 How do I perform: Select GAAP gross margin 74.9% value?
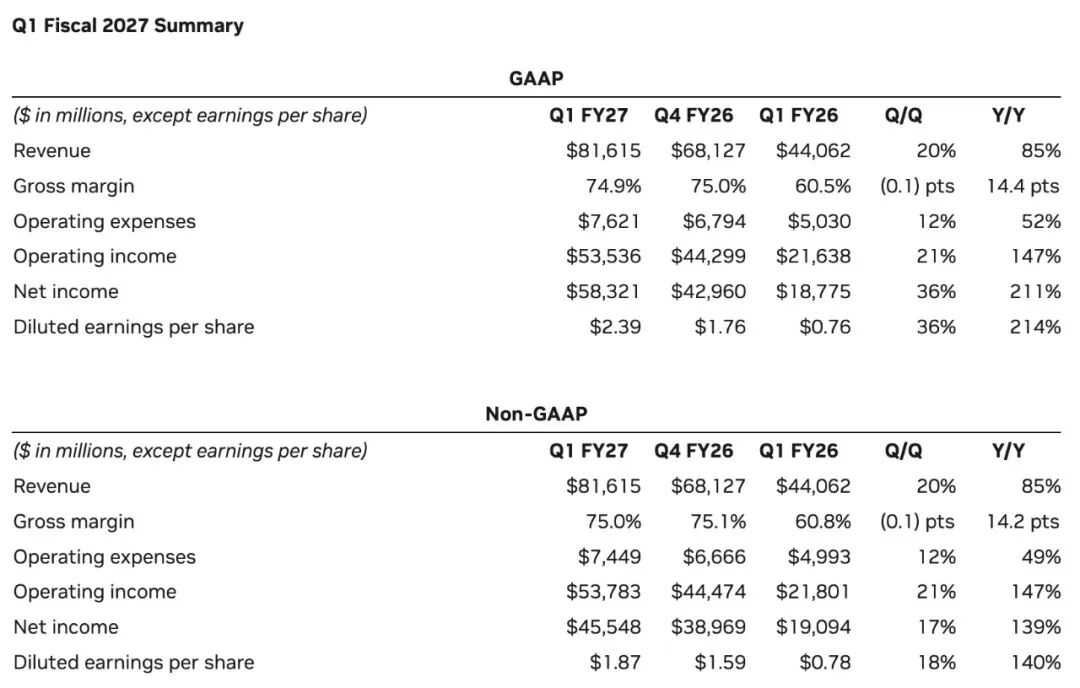coord(613,187)
